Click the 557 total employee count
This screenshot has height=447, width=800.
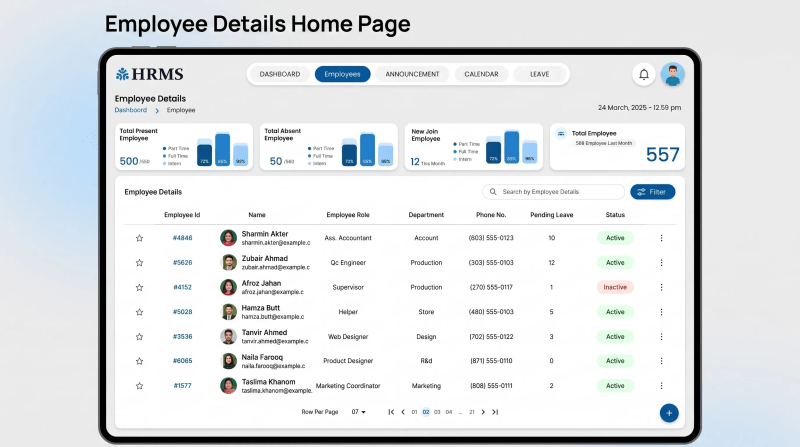tap(662, 154)
